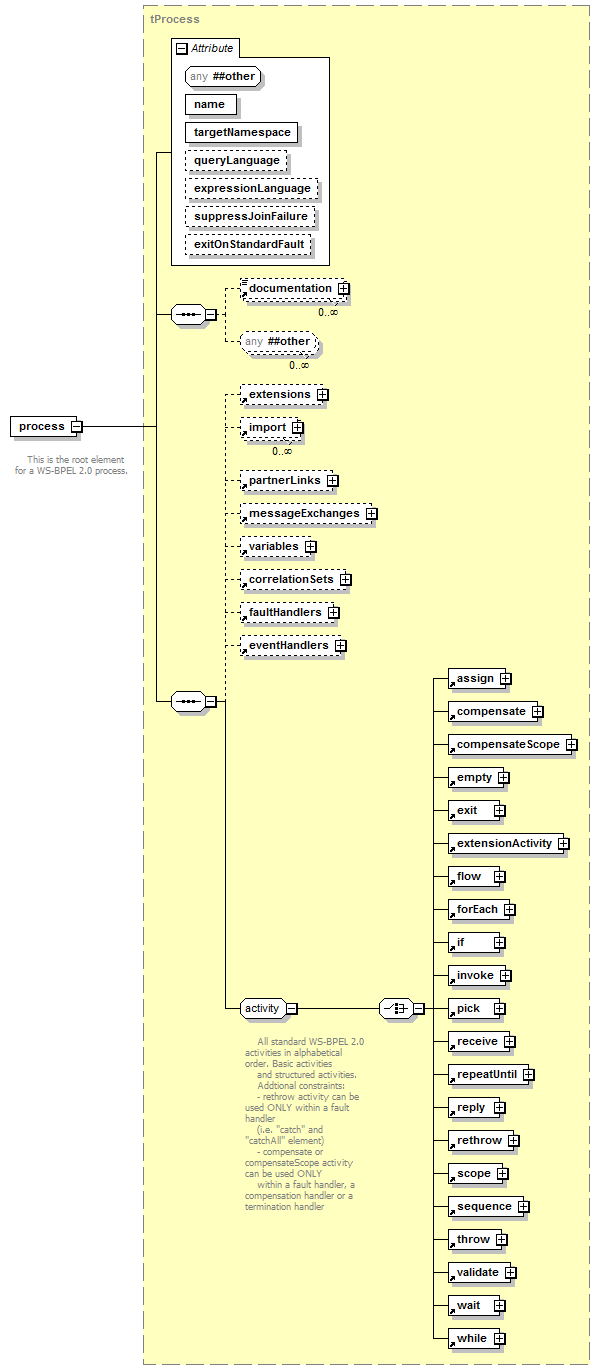Viewport: 600px width, 1370px height.
Task: Expand the flow element
Action: pyautogui.click(x=499, y=877)
